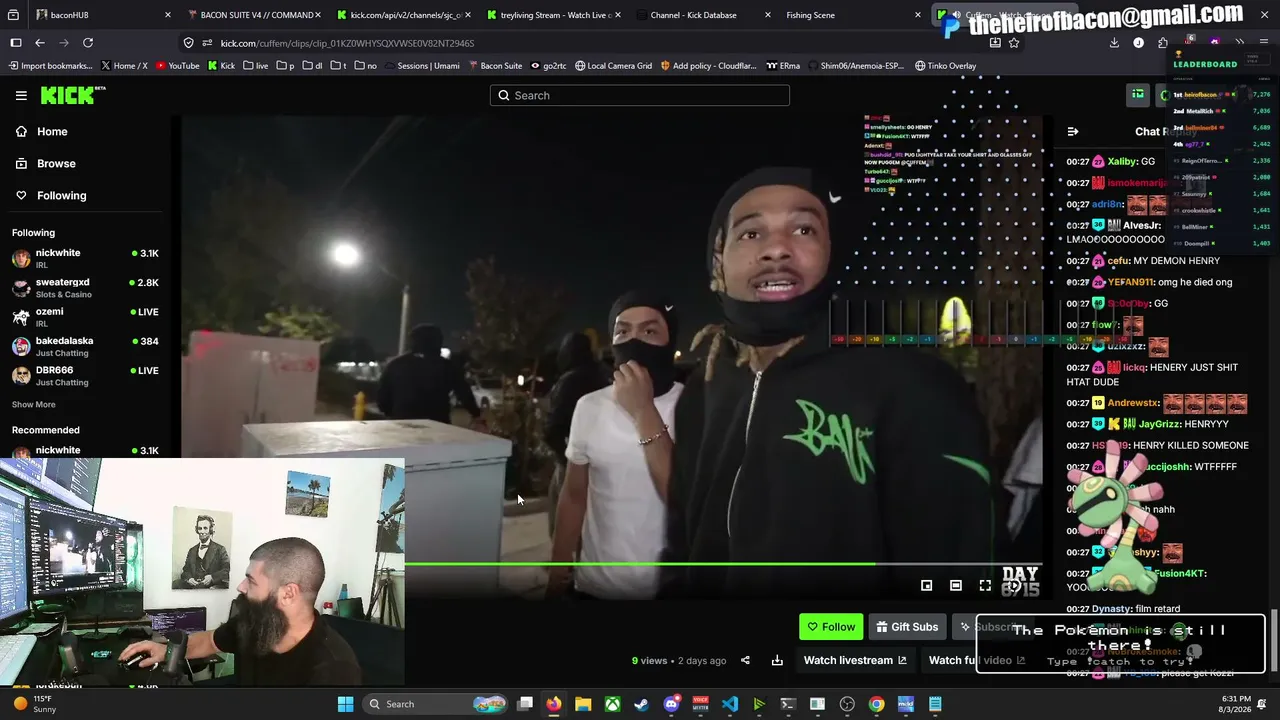Open the Sessions | Umami bookmark
Screen dimensions: 1280x720
[420, 66]
